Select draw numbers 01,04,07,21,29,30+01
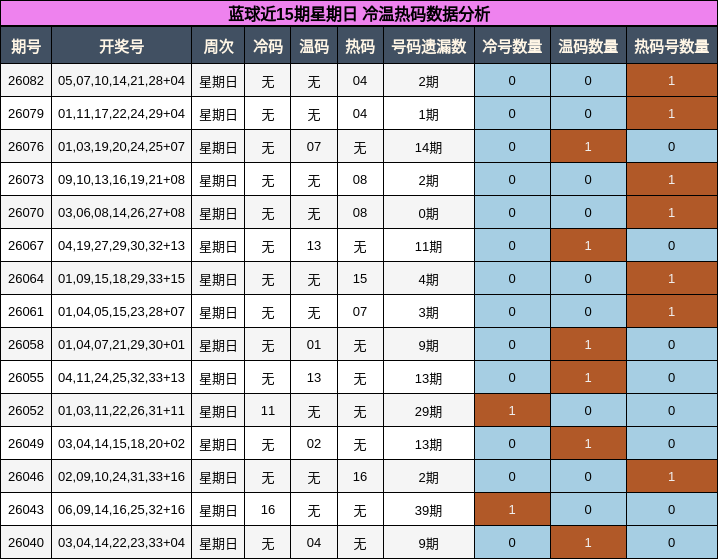 click(x=121, y=344)
